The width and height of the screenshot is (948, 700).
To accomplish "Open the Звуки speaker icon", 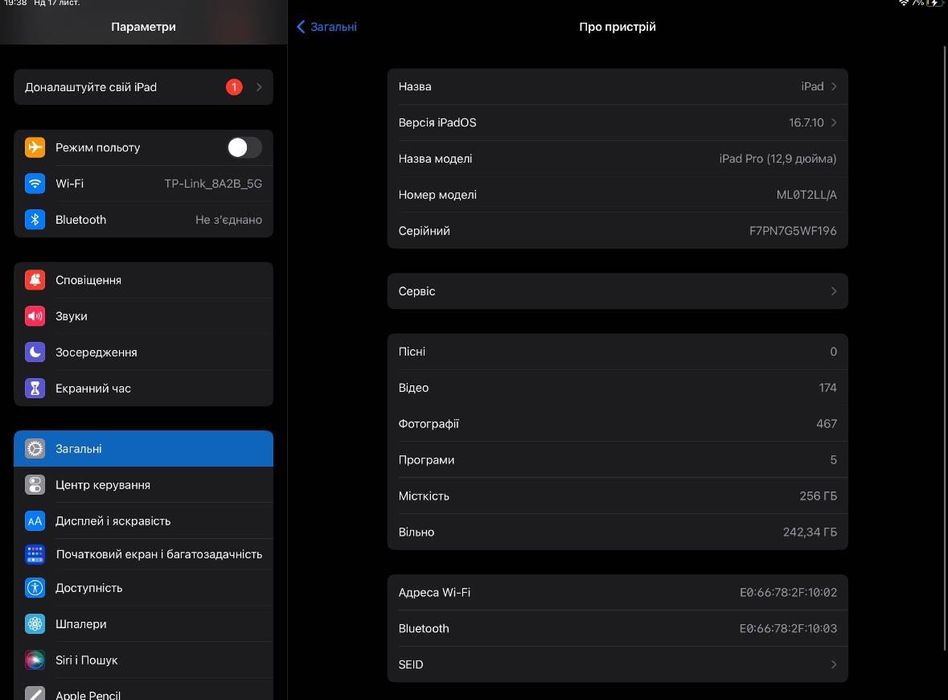I will click(x=34, y=316).
